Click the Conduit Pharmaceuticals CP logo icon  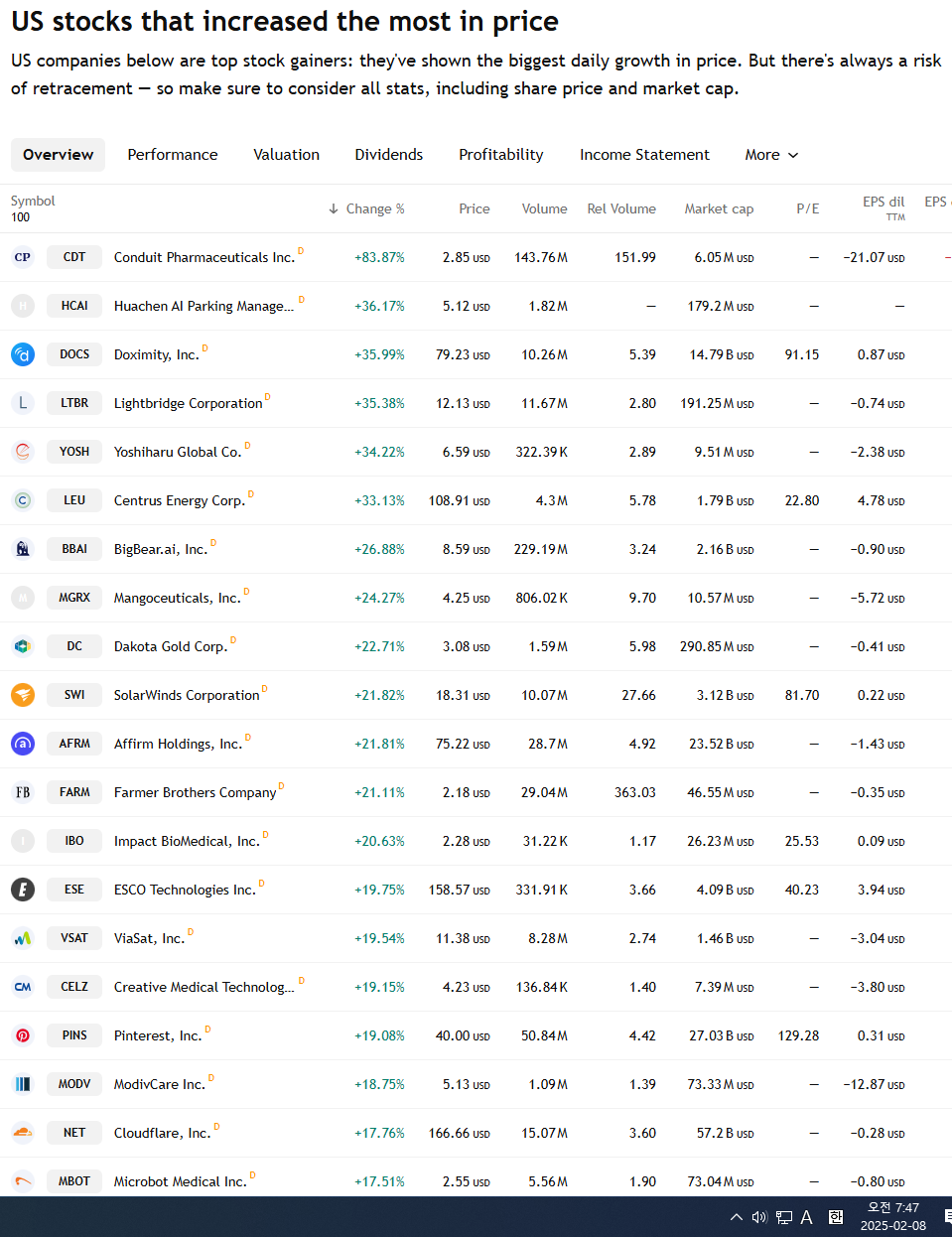point(23,257)
